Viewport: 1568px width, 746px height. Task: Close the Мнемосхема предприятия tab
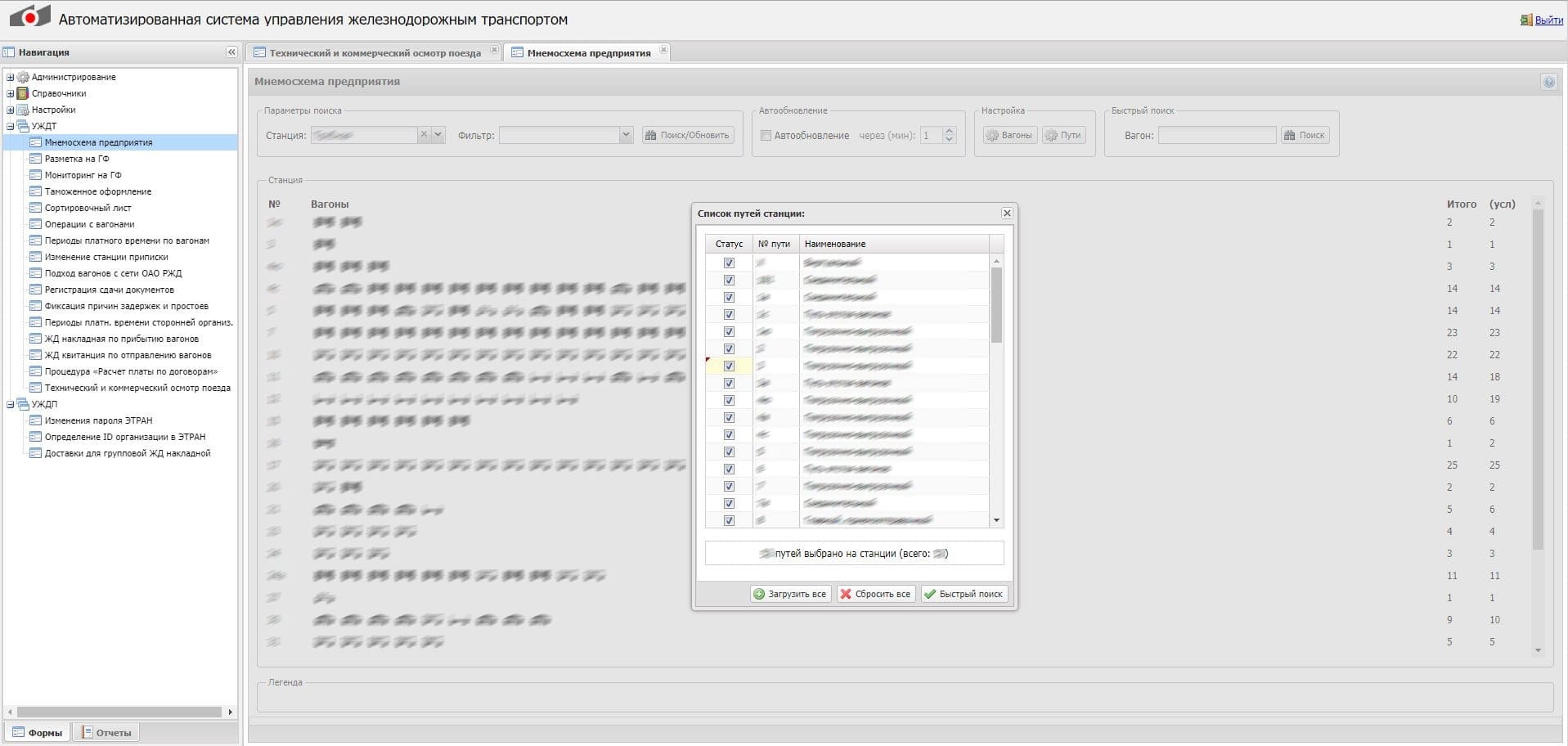pyautogui.click(x=663, y=51)
